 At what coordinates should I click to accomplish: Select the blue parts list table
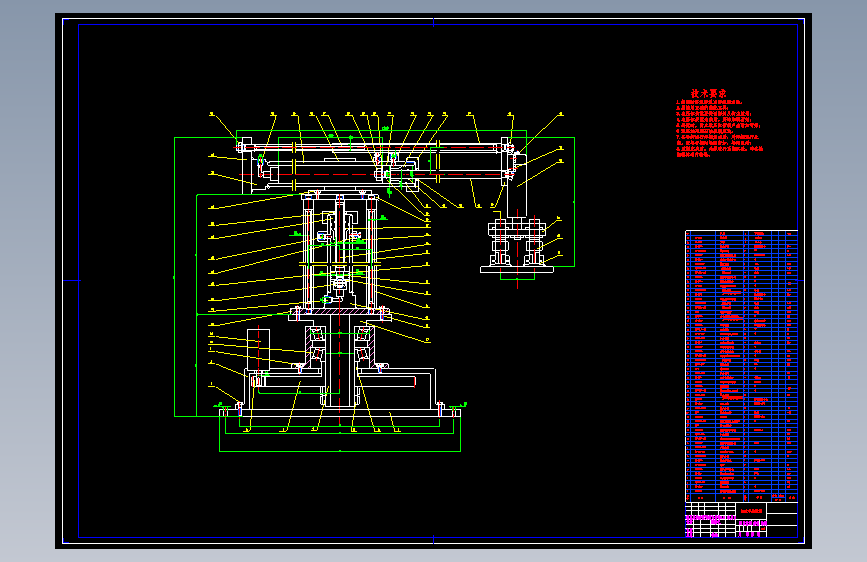pos(741,366)
